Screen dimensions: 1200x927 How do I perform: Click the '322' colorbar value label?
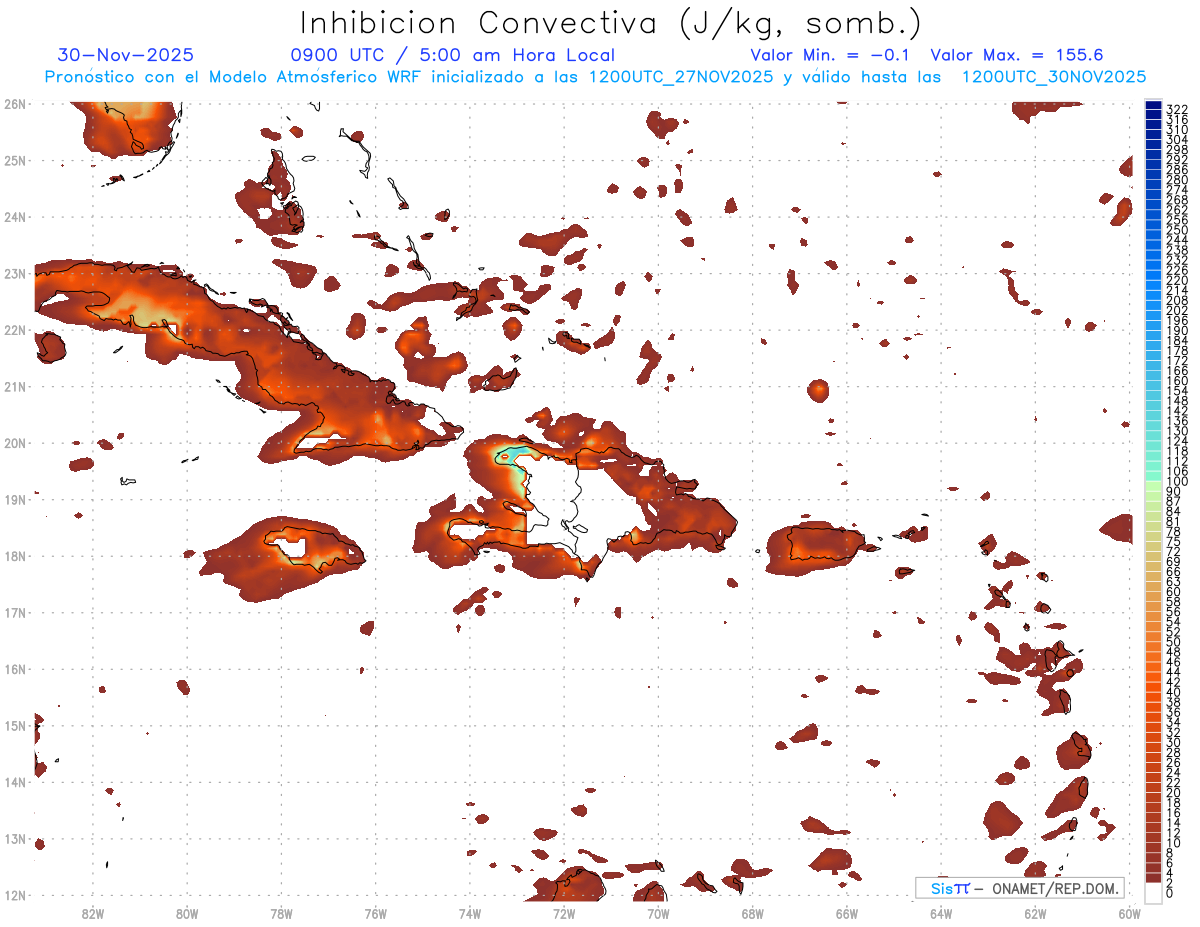(1177, 109)
